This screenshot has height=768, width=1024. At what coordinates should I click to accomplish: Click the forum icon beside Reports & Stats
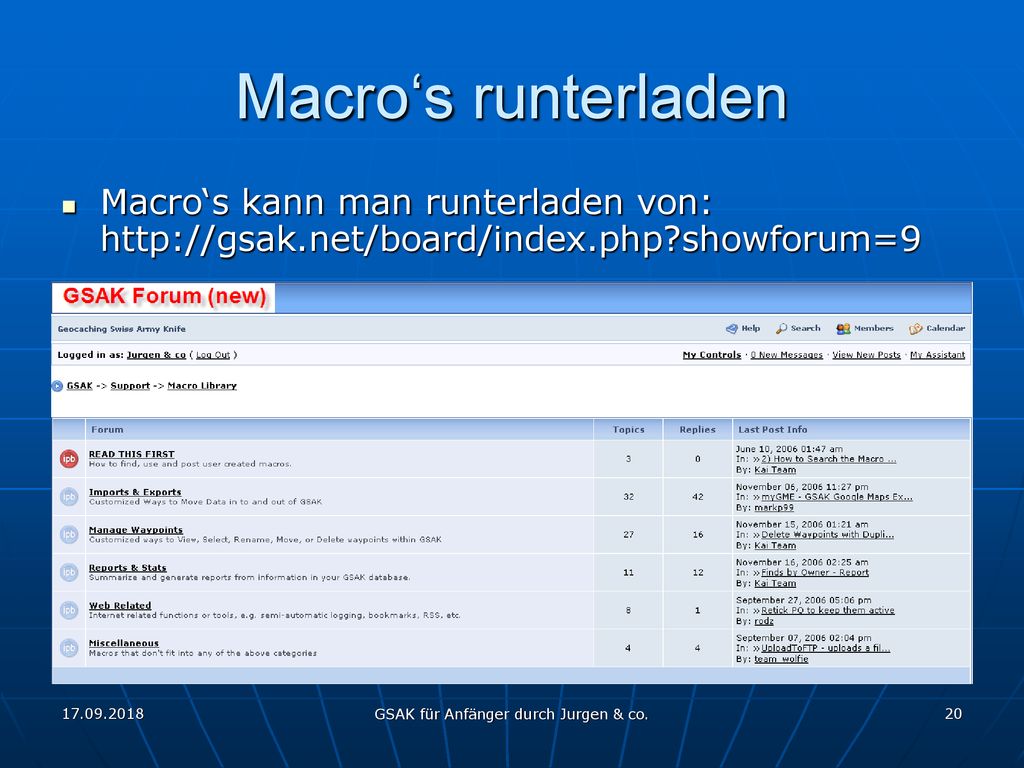pos(69,572)
